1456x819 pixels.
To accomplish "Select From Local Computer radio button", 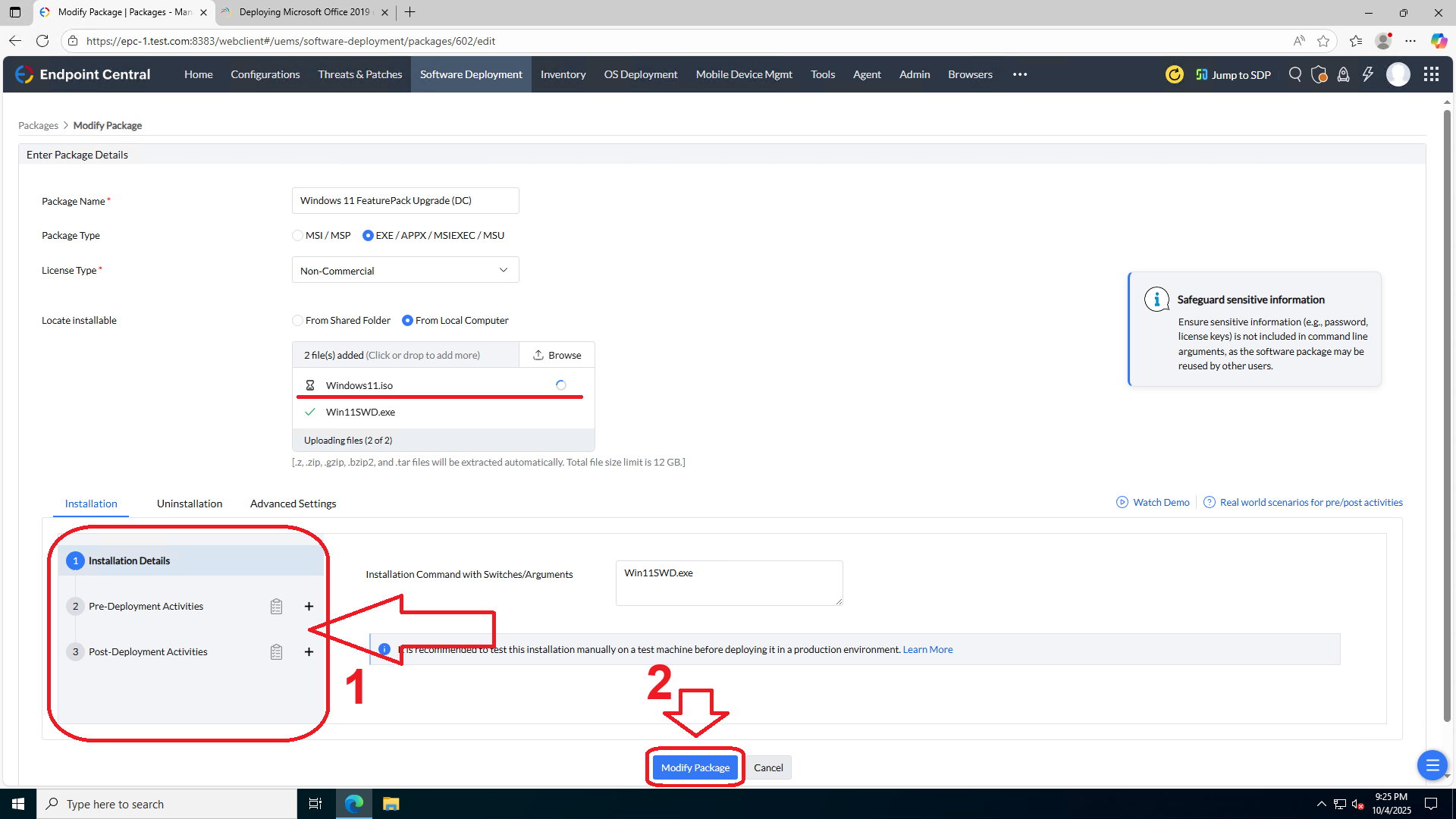I will coord(407,321).
